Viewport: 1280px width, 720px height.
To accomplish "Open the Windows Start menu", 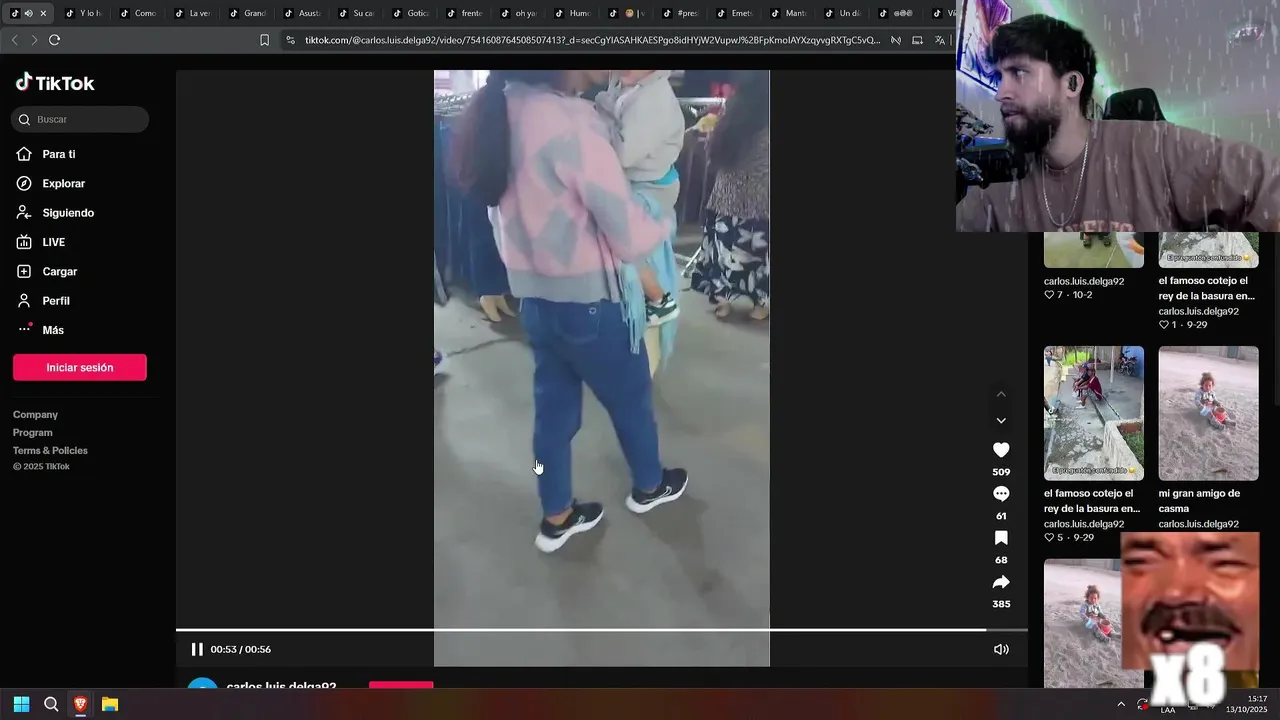I will [21, 704].
